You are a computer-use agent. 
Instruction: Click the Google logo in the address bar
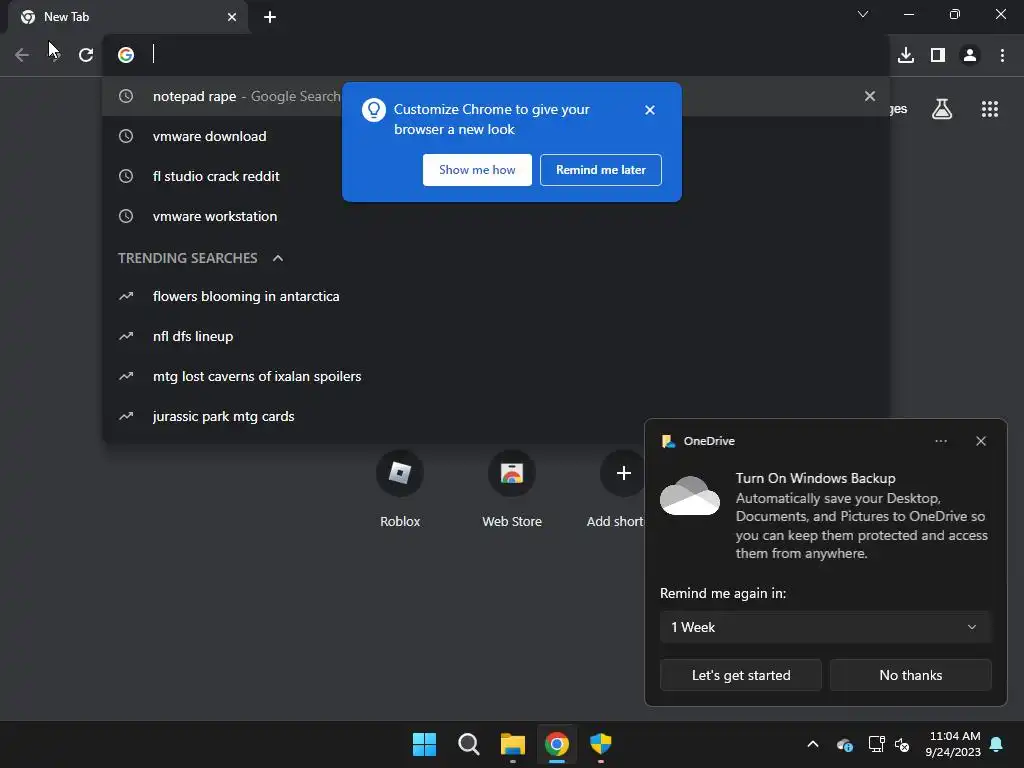coord(126,55)
